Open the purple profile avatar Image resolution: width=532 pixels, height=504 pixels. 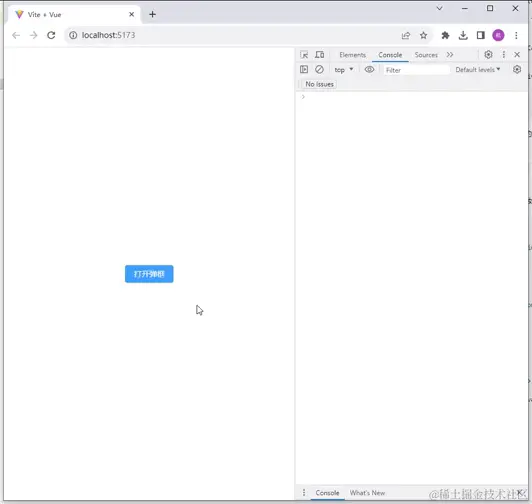(x=498, y=35)
